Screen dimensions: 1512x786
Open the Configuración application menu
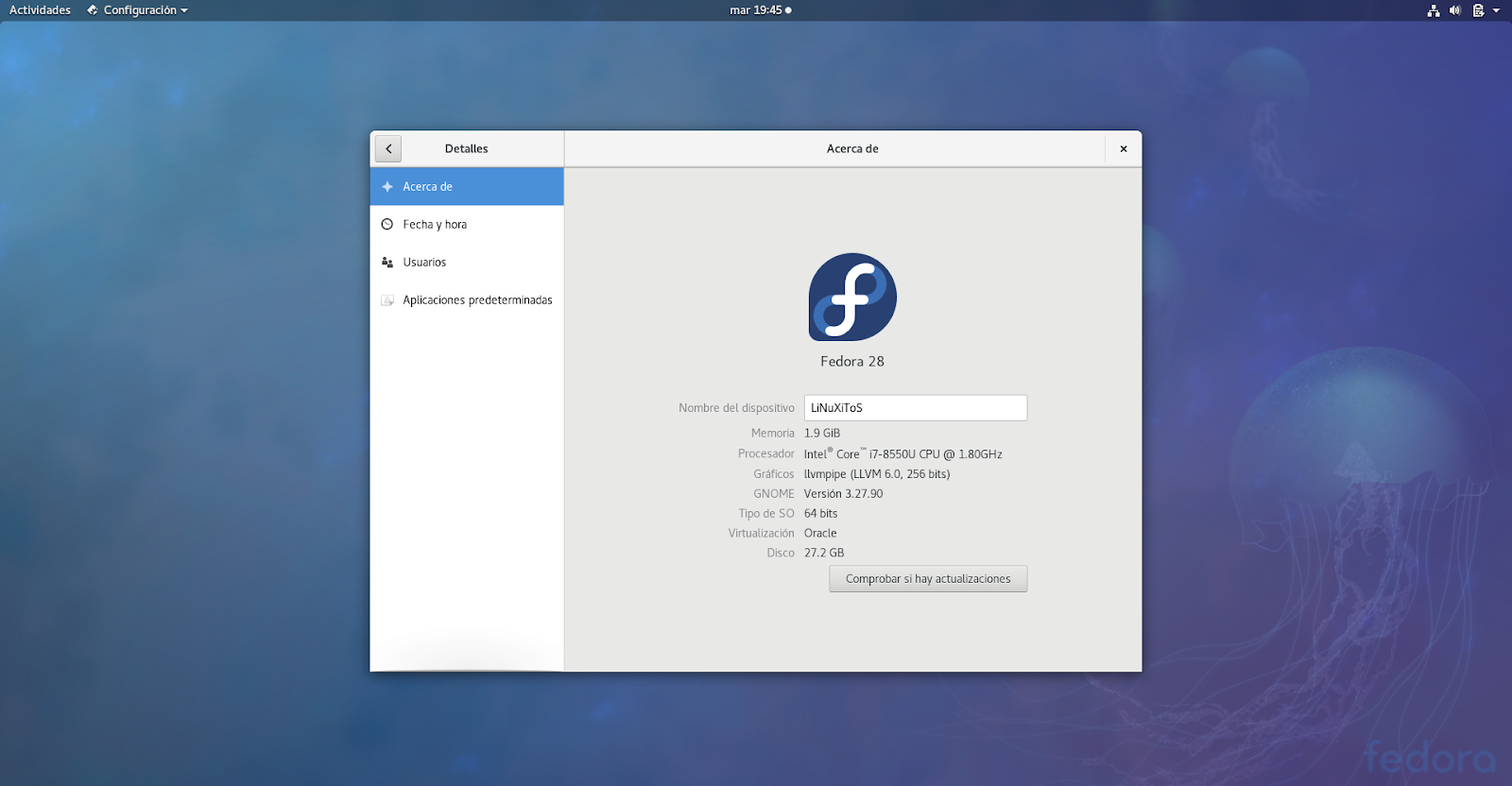(x=138, y=10)
